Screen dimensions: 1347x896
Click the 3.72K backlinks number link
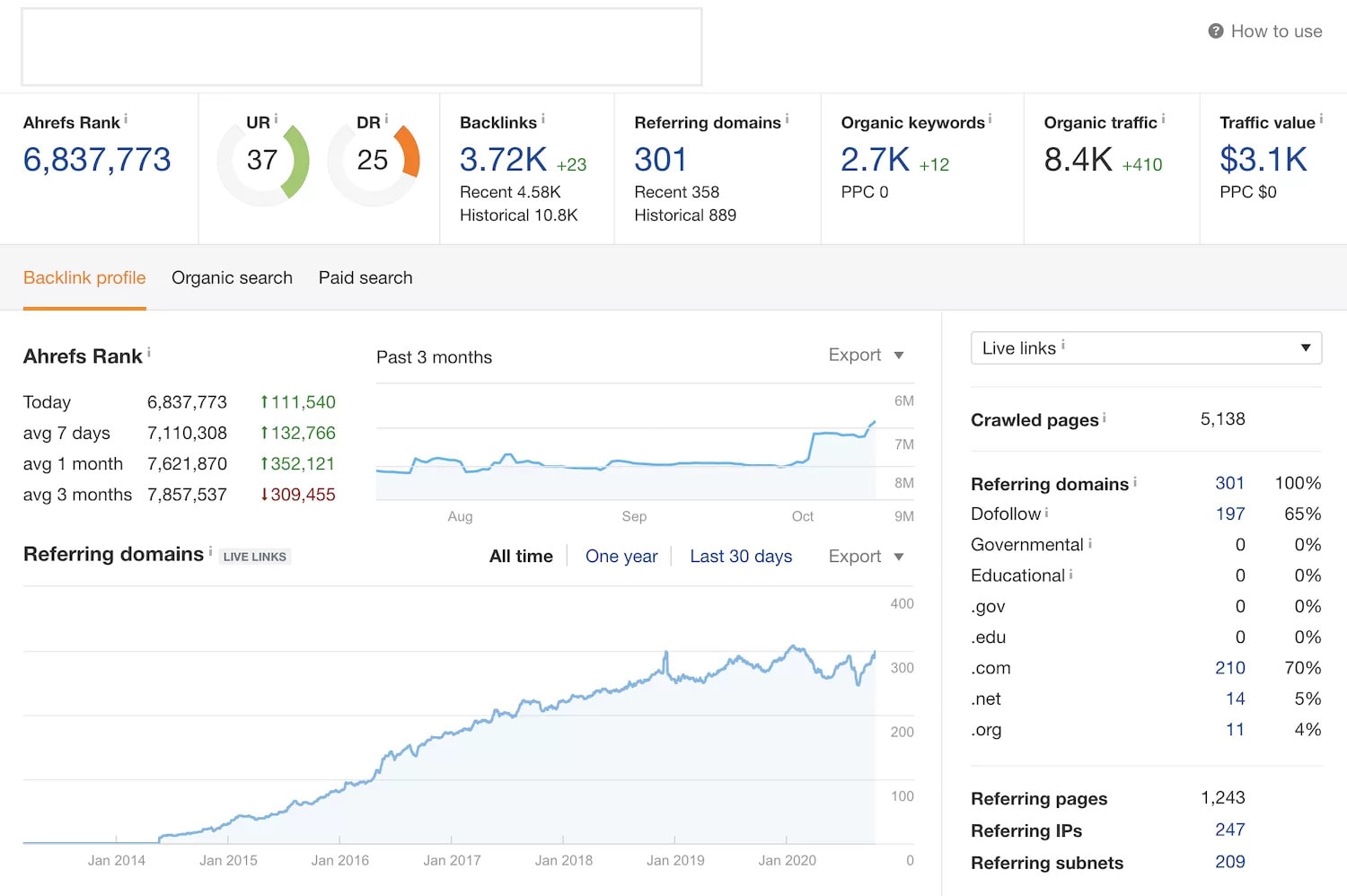coord(503,160)
